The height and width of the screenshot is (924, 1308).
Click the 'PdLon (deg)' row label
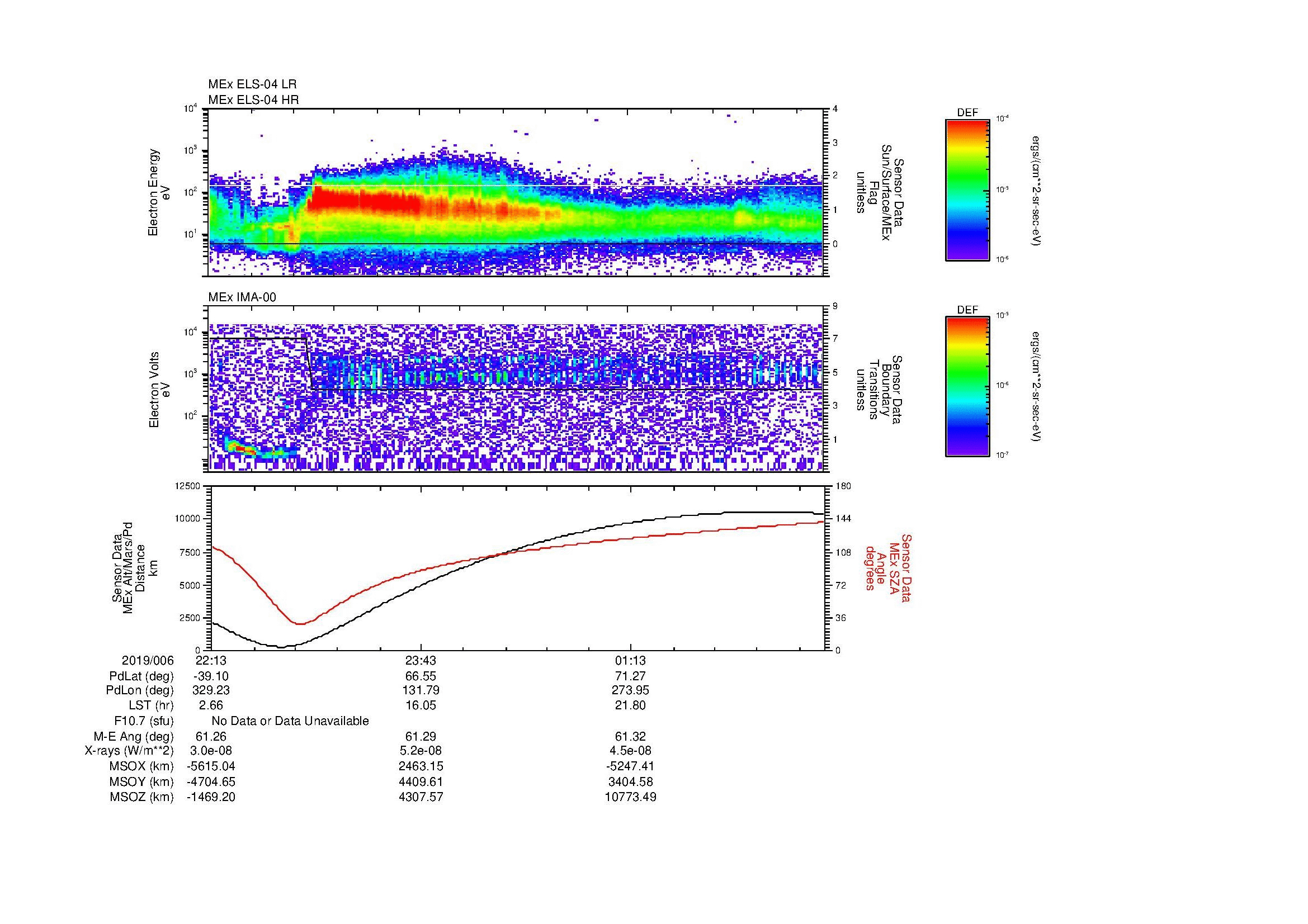[140, 690]
